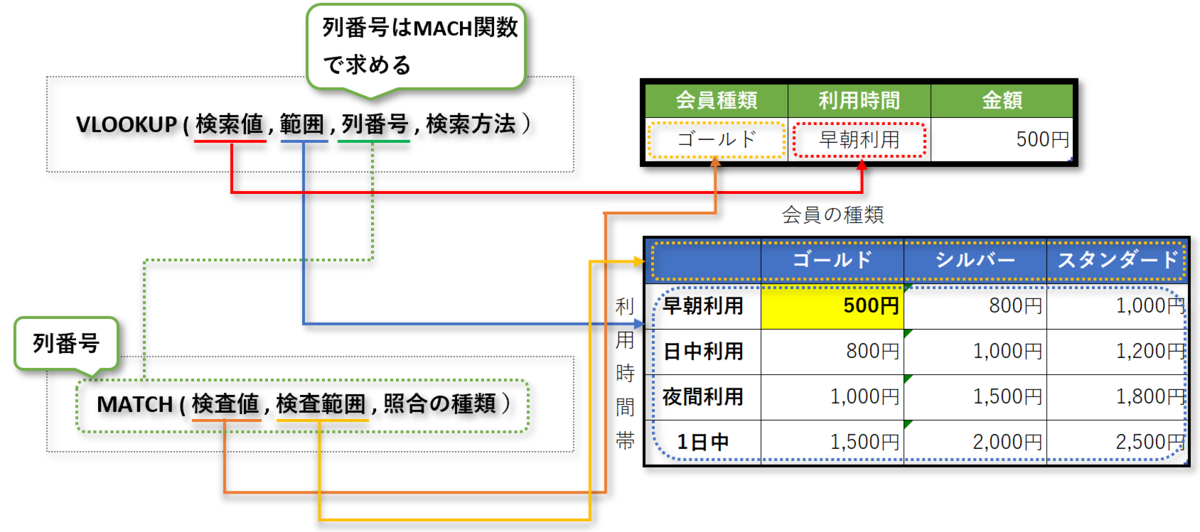Click the 範囲 argument of VLOOKUP
The width and height of the screenshot is (1200, 532).
304,124
